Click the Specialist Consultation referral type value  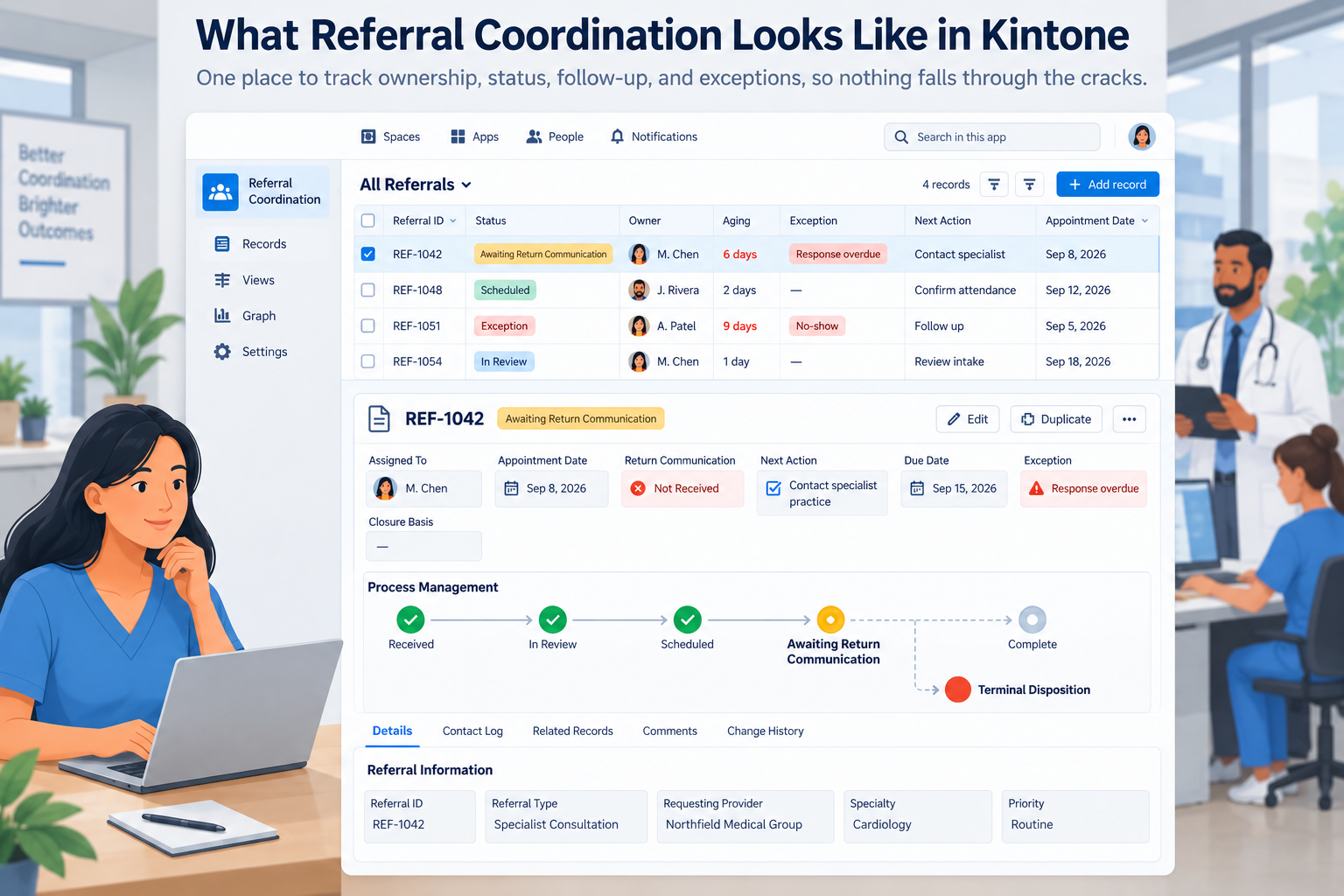[x=556, y=824]
